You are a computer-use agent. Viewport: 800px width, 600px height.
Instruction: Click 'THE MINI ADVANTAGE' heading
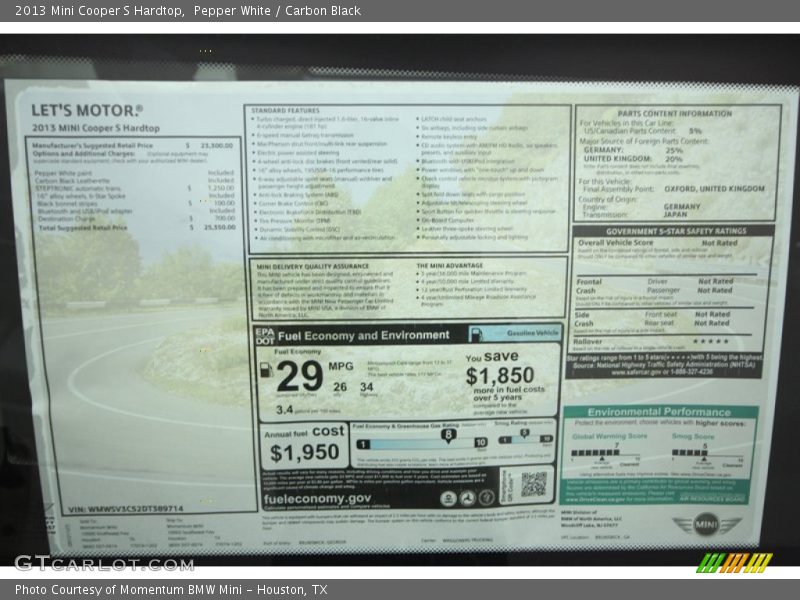point(449,266)
